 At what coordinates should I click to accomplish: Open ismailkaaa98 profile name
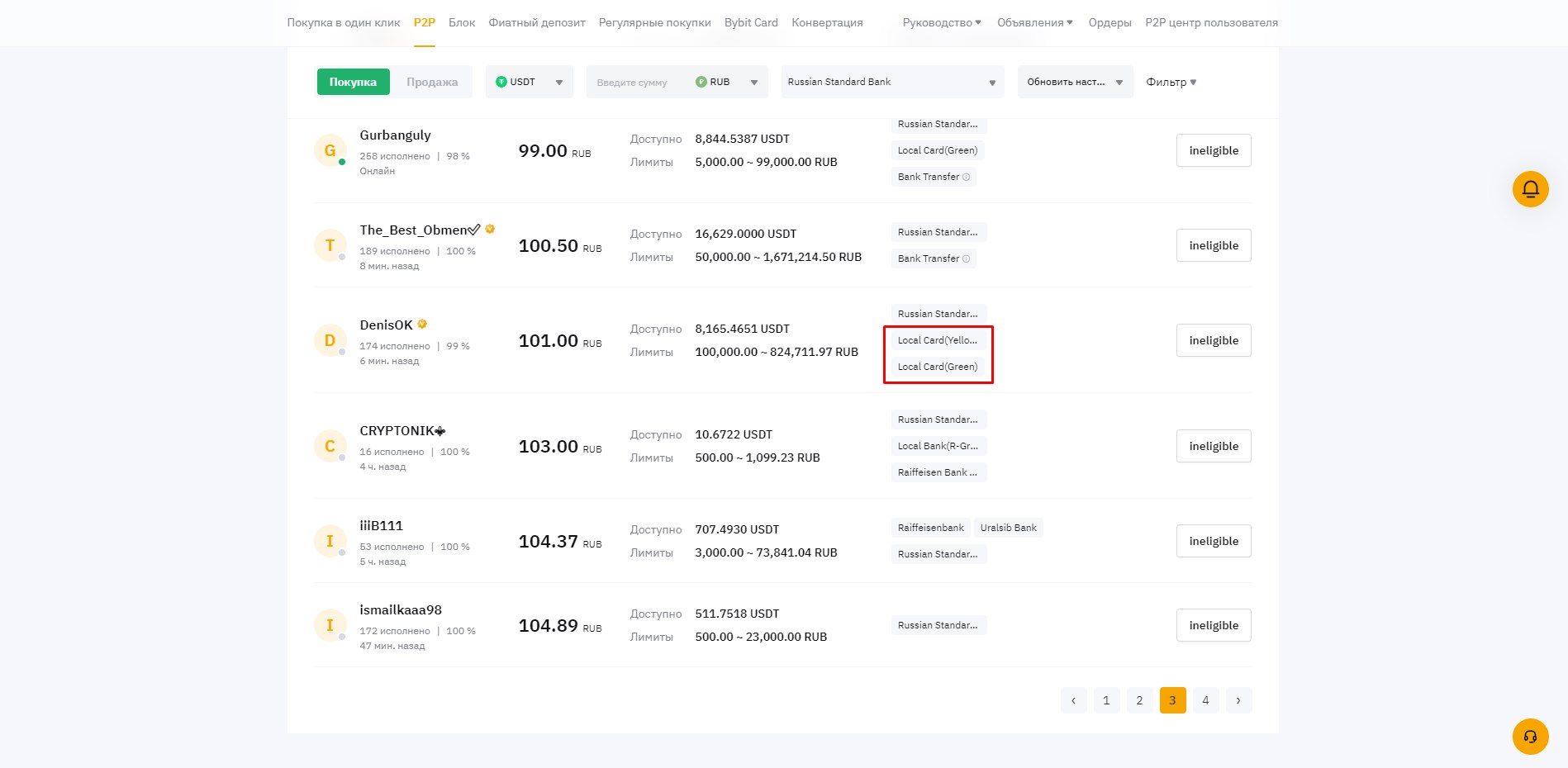pos(401,609)
